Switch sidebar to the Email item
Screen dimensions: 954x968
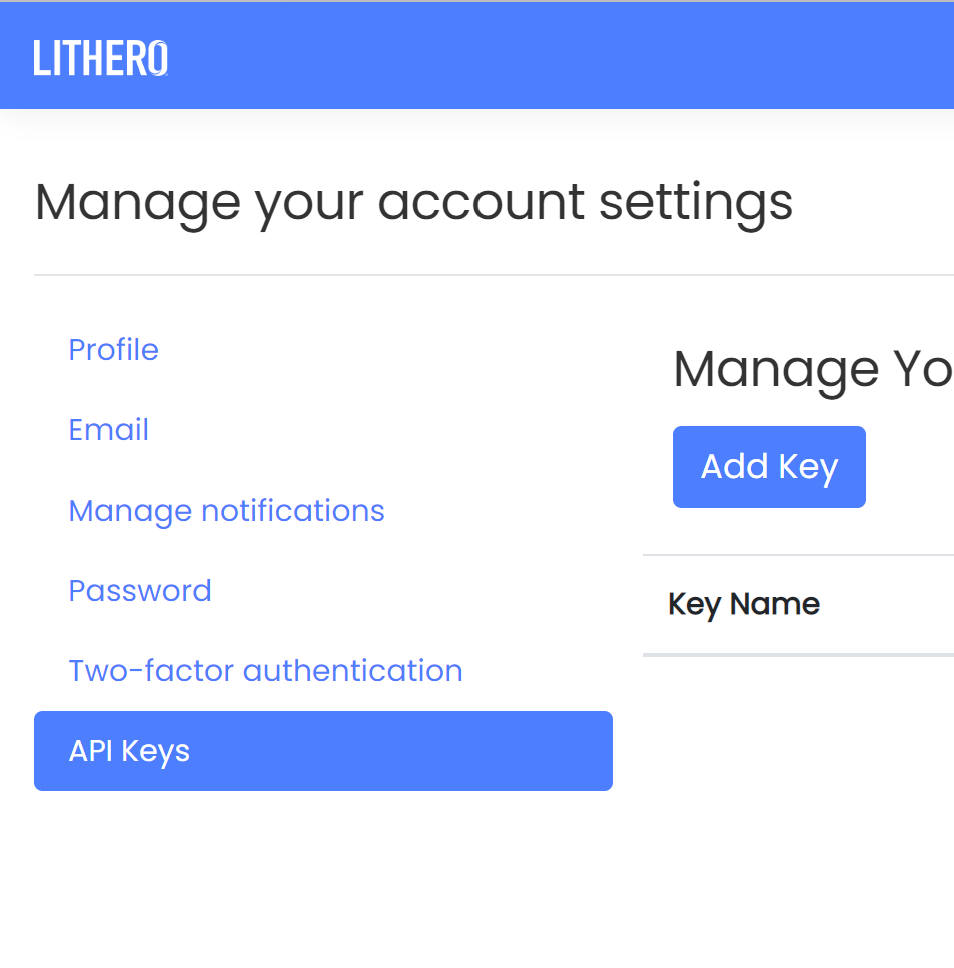[x=109, y=430]
